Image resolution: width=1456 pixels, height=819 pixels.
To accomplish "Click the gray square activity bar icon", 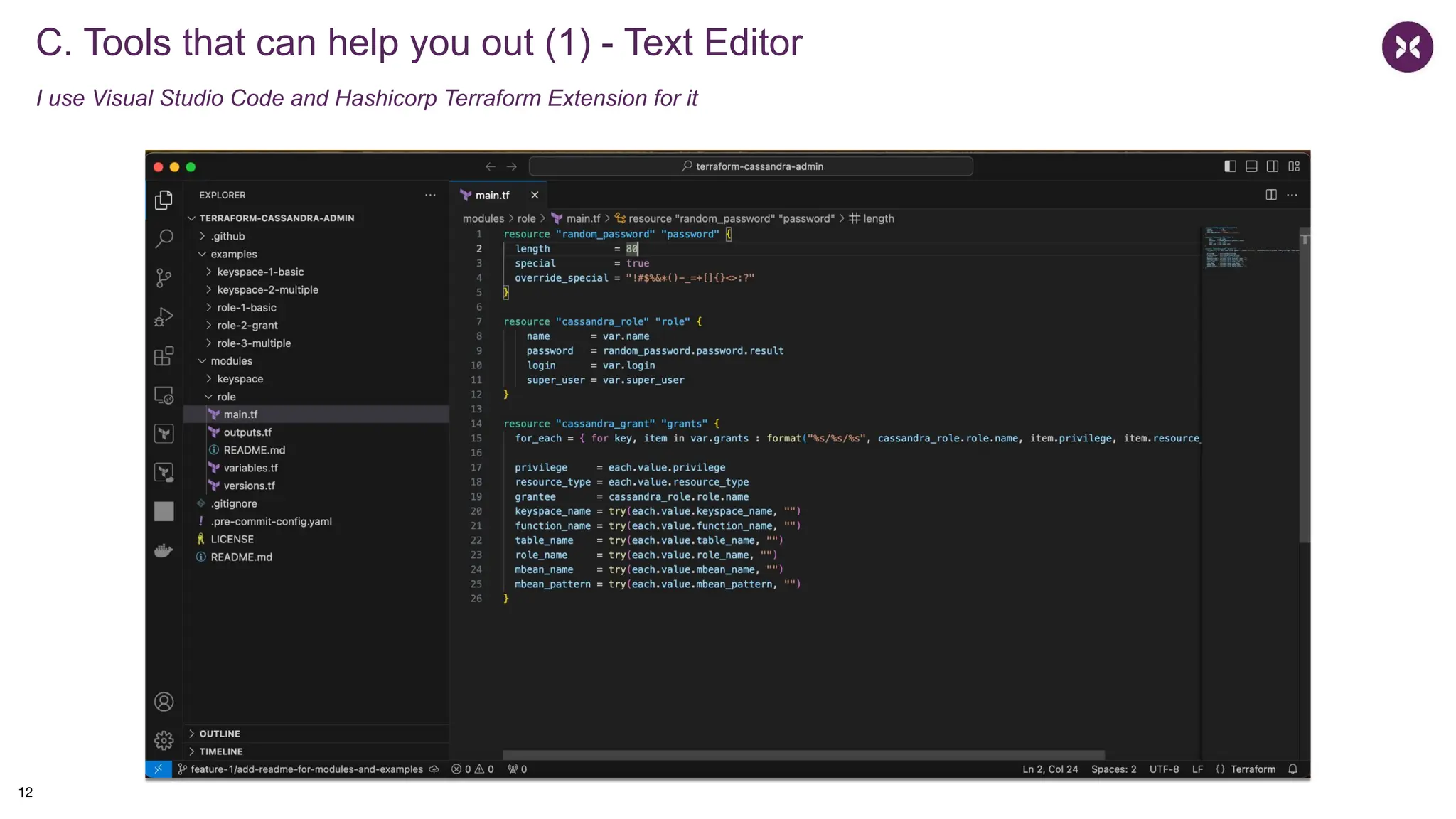I will 164,511.
